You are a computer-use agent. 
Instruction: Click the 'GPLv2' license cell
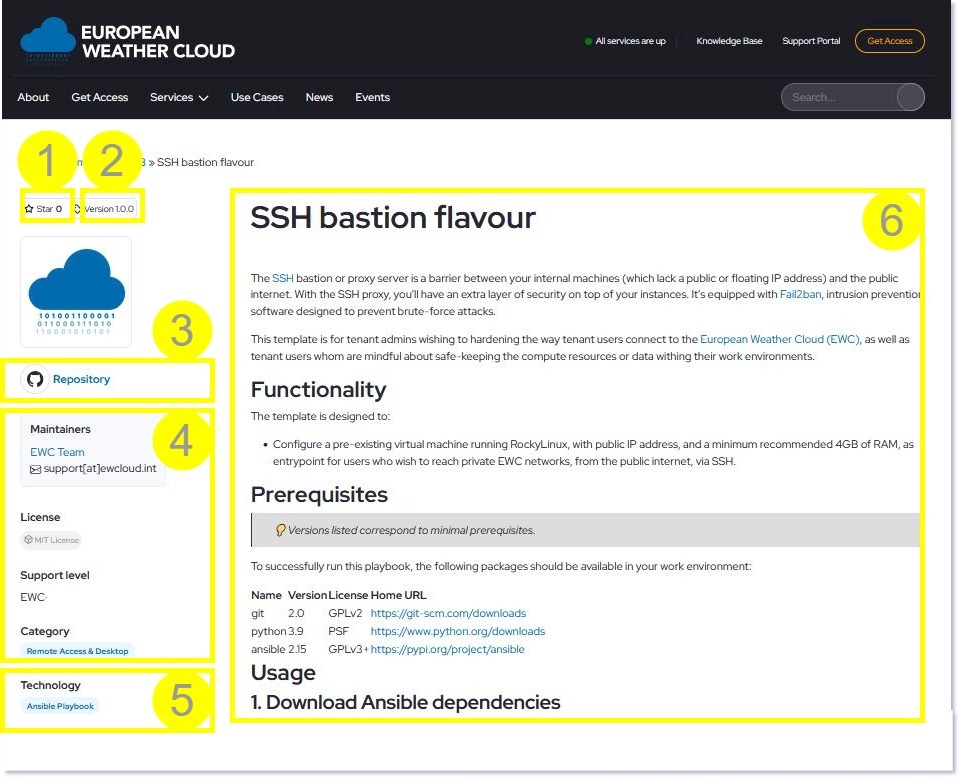(346, 614)
